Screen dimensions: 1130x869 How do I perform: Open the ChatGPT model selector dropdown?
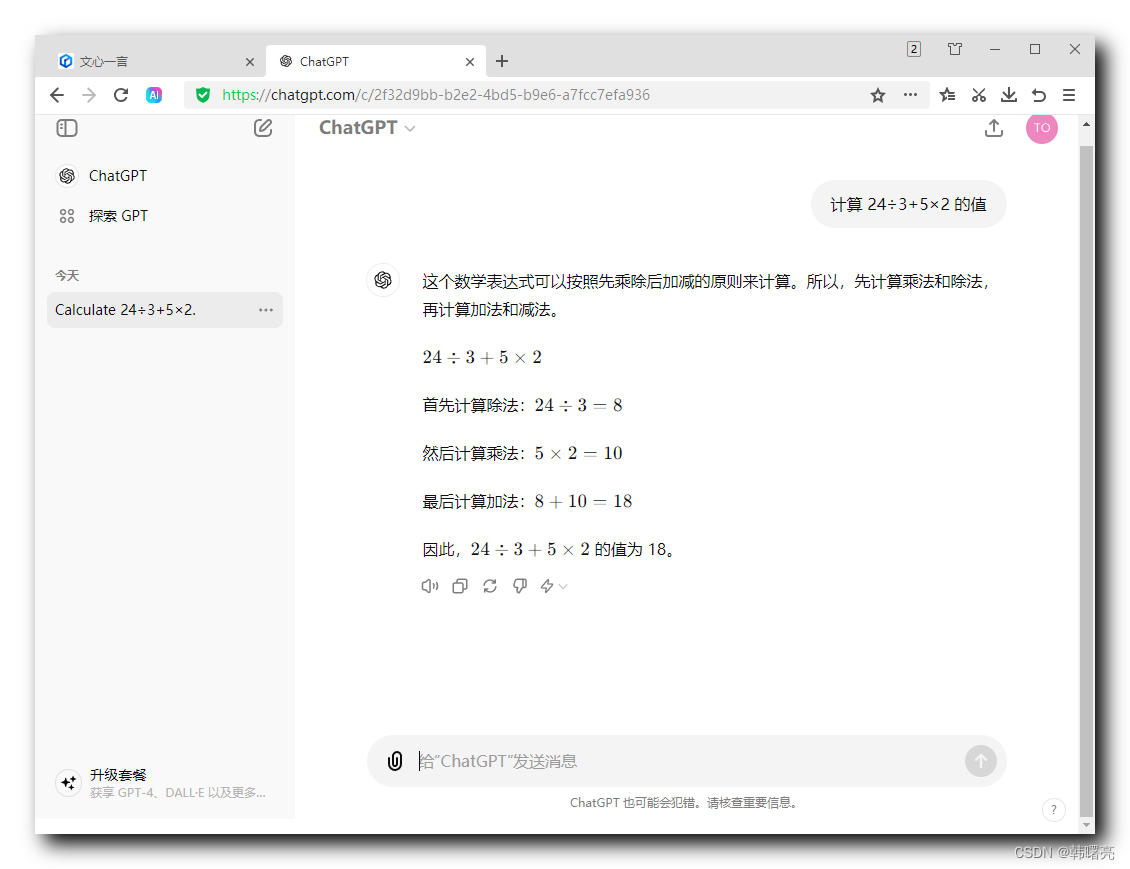click(367, 127)
